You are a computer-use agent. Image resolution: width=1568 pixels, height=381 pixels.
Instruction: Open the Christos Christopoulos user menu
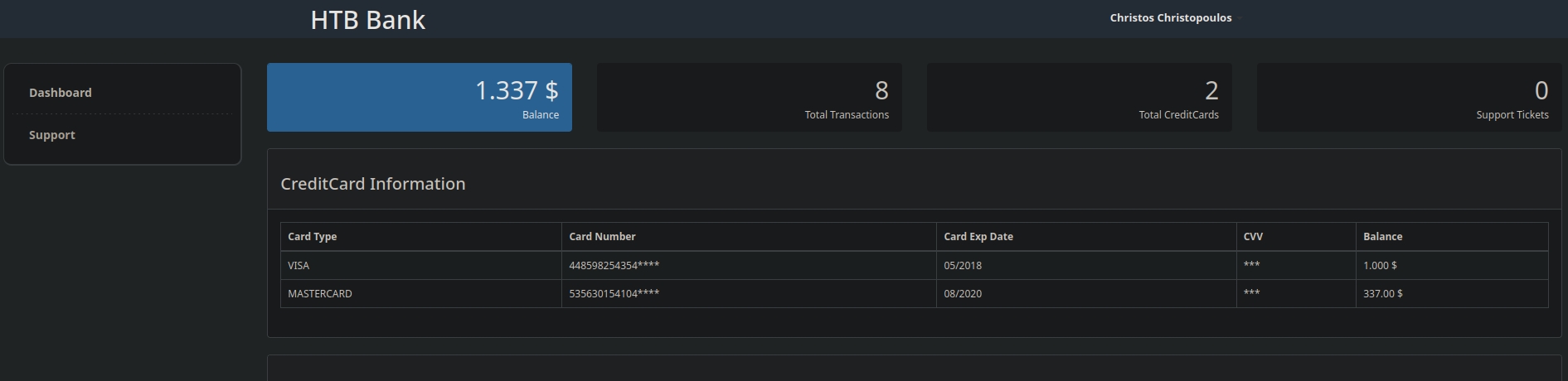[1170, 18]
